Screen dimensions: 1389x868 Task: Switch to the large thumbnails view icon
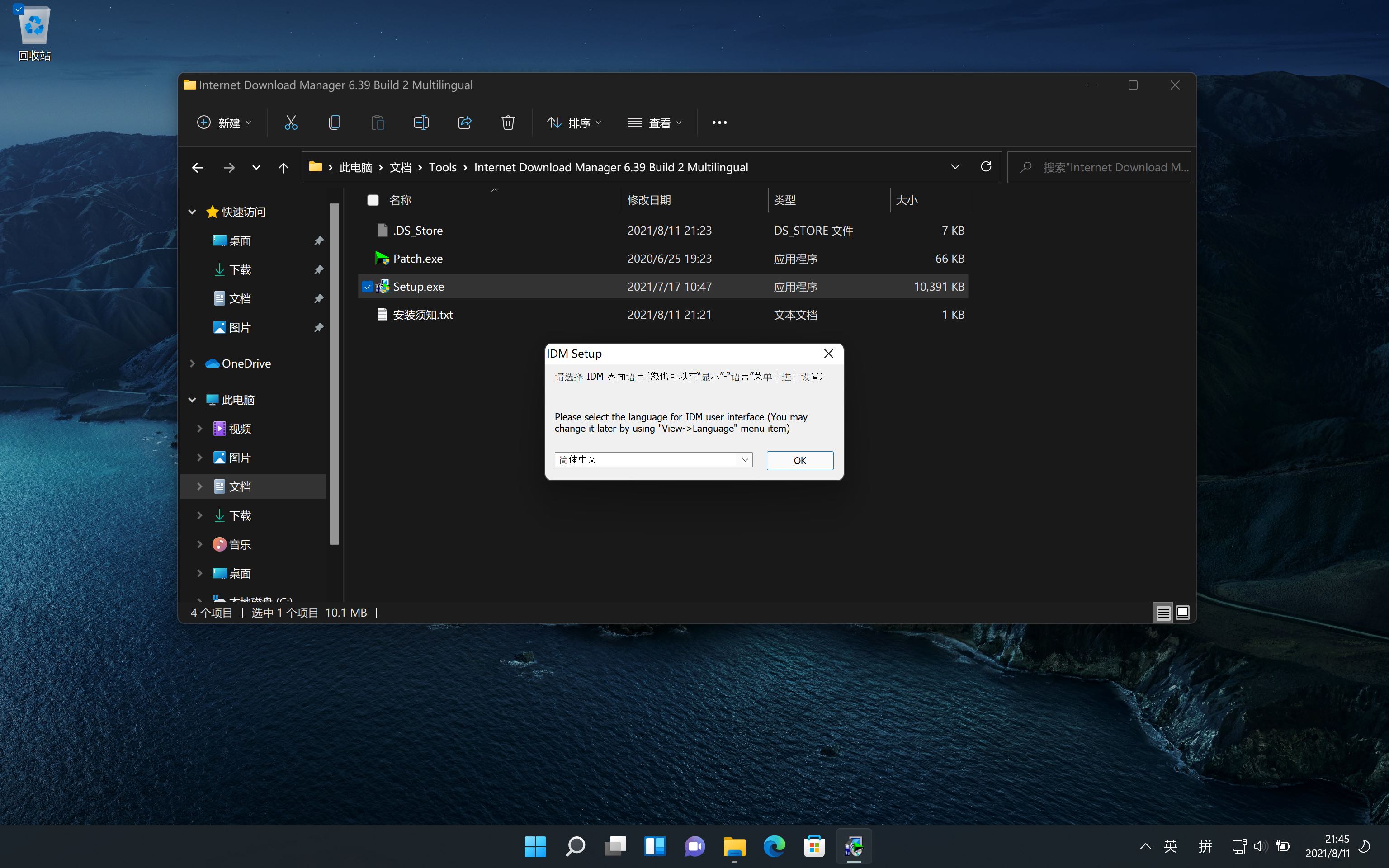1182,613
